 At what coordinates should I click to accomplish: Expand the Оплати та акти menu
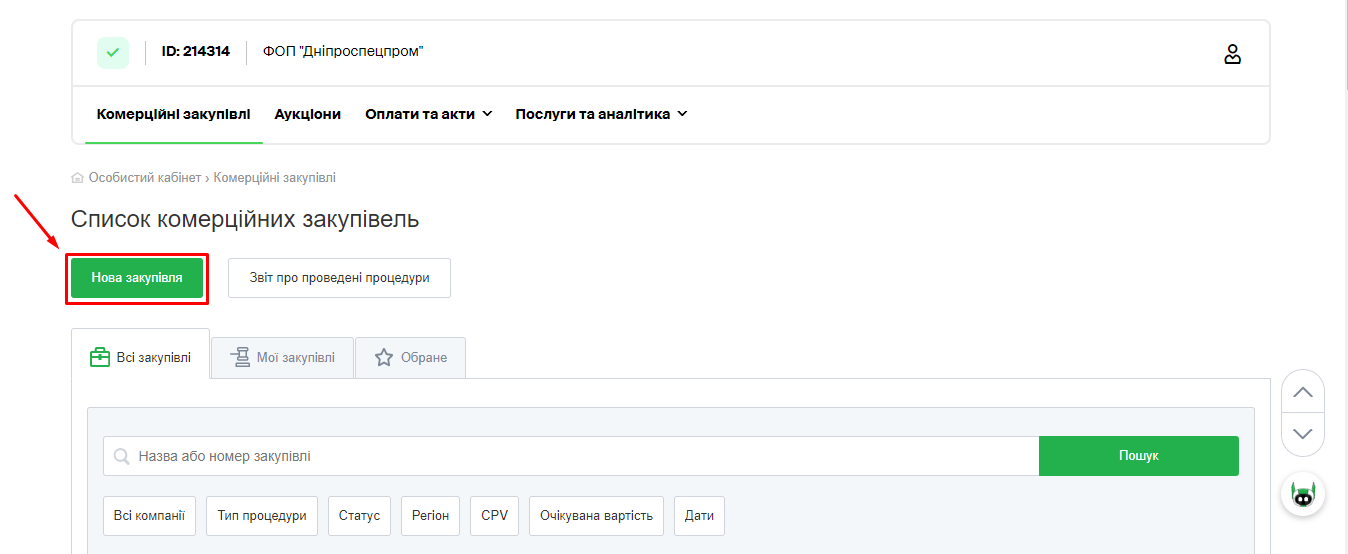point(428,114)
